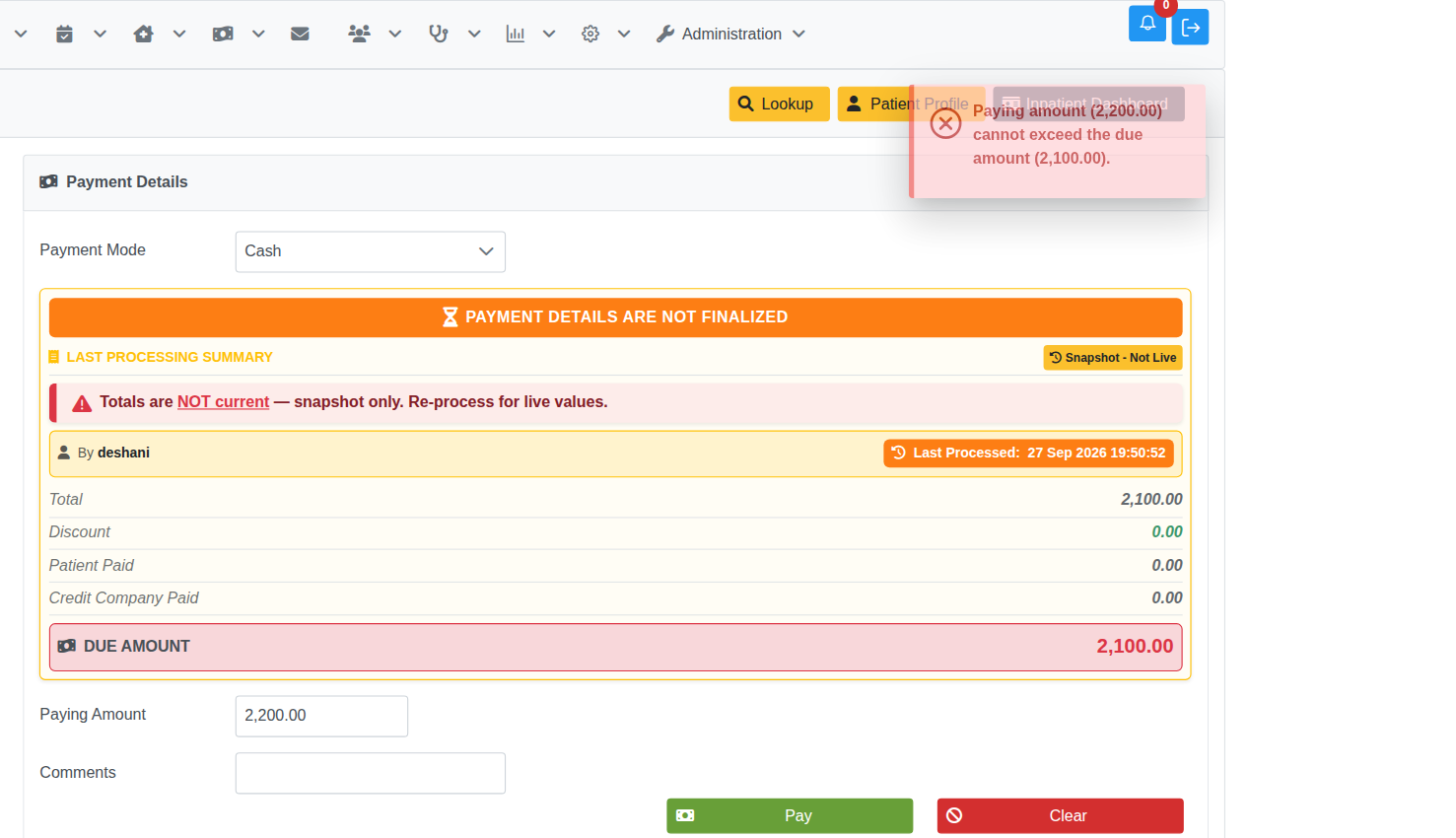Click the user name deshani
The width and height of the screenshot is (1456, 838).
point(123,453)
